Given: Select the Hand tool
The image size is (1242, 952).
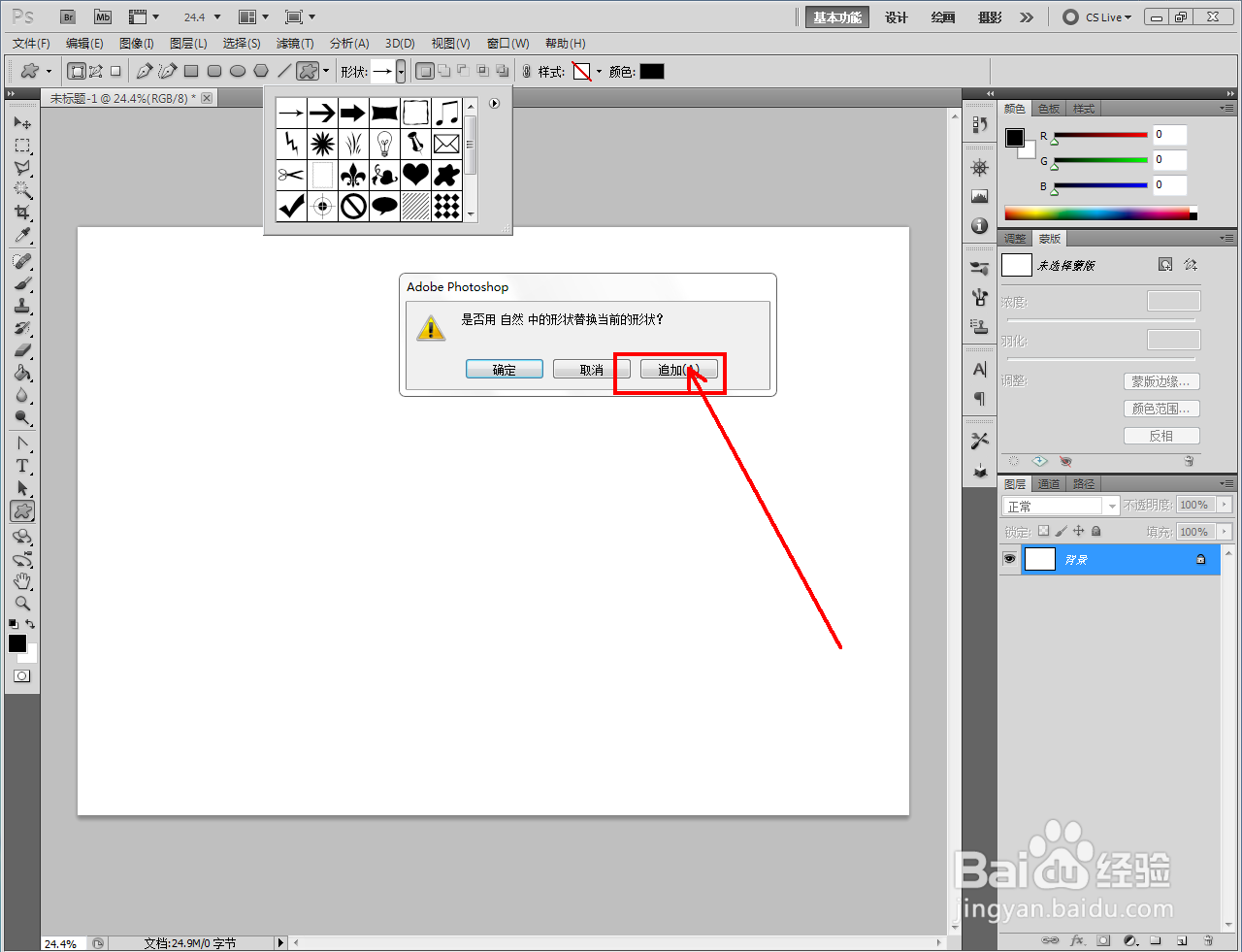Looking at the screenshot, I should [x=22, y=581].
